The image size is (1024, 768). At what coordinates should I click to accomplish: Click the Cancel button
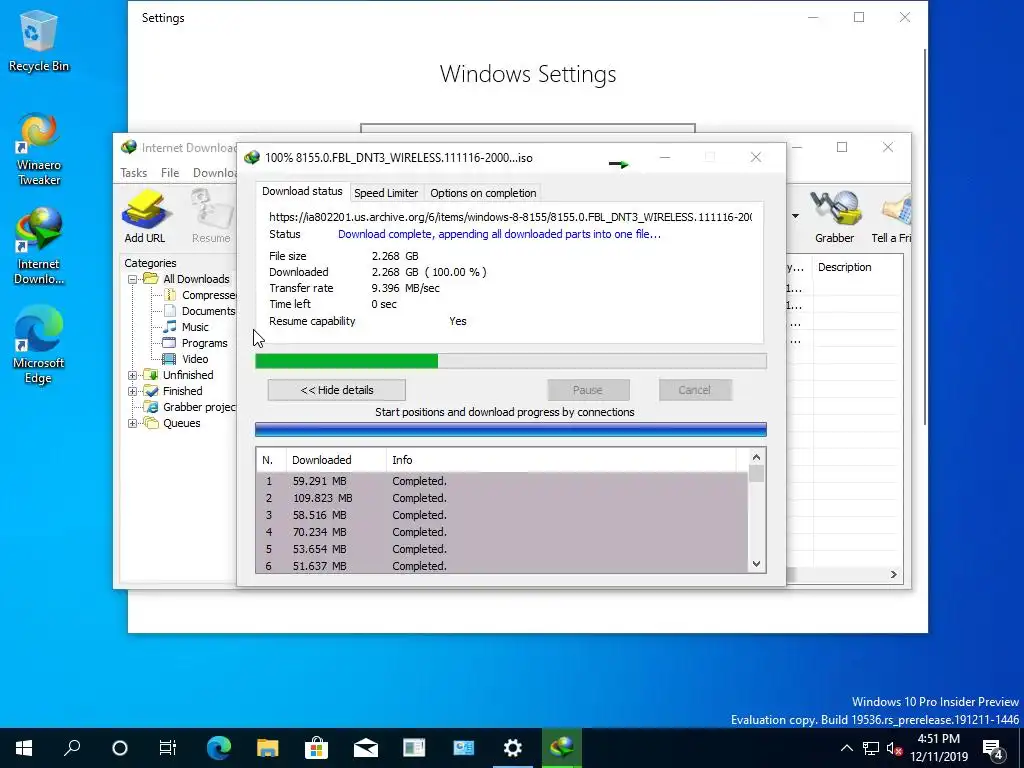(694, 390)
